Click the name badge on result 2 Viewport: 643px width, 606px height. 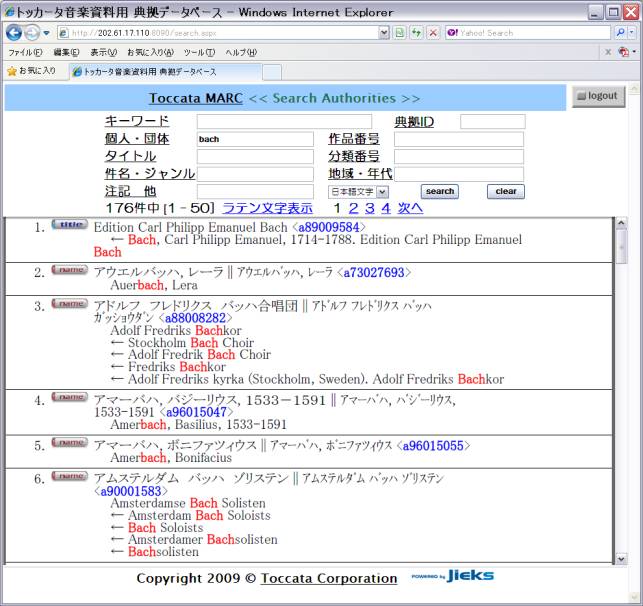pyautogui.click(x=69, y=270)
